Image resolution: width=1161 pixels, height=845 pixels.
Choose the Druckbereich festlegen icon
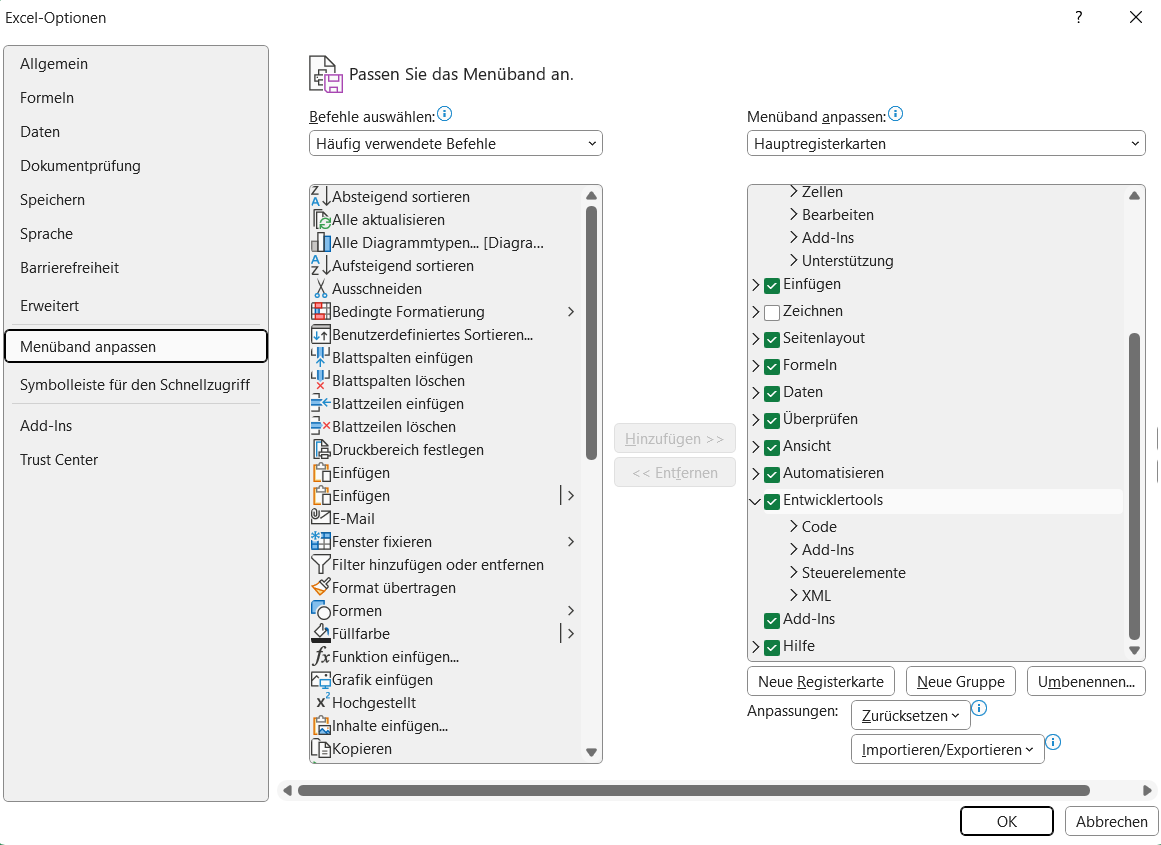pos(321,450)
